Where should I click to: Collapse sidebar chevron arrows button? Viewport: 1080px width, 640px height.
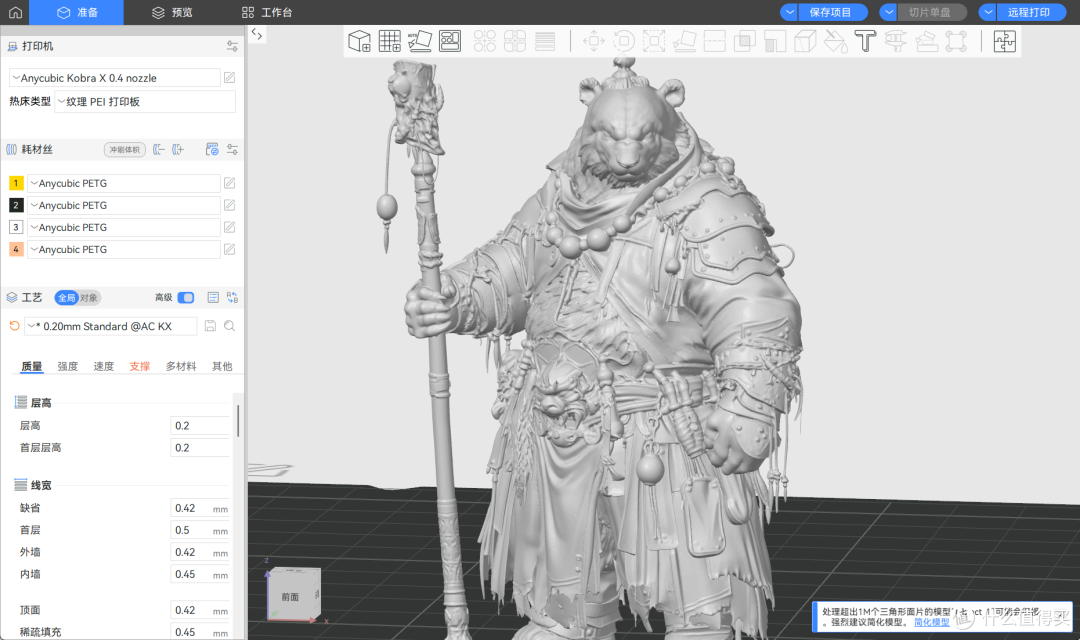tap(257, 34)
